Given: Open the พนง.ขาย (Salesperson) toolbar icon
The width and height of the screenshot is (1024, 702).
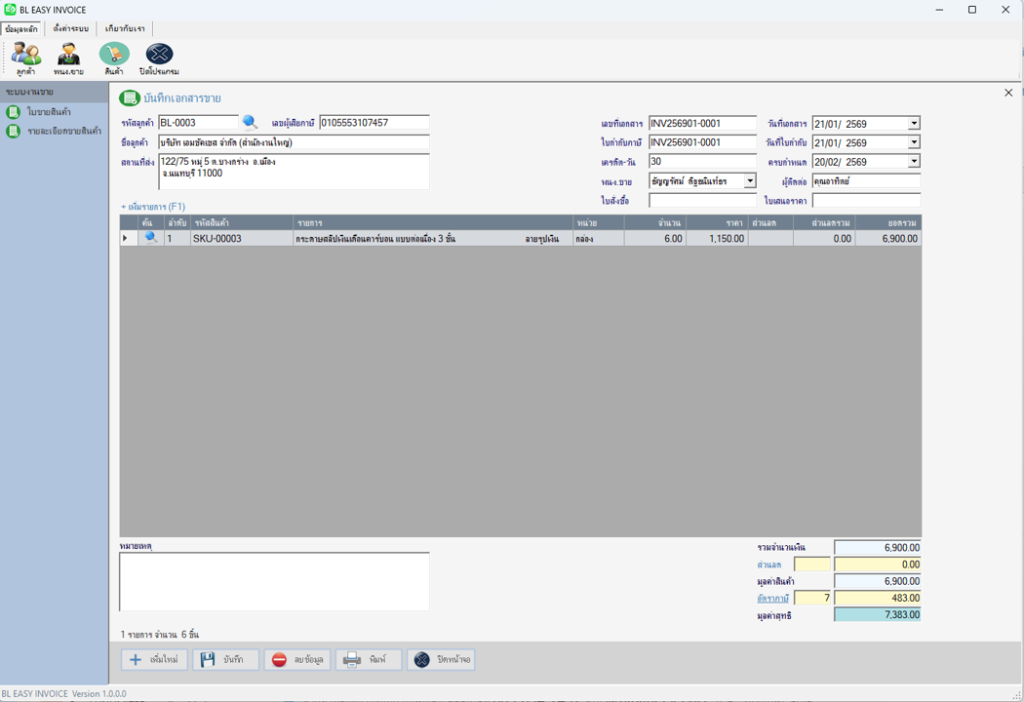Looking at the screenshot, I should click(69, 58).
